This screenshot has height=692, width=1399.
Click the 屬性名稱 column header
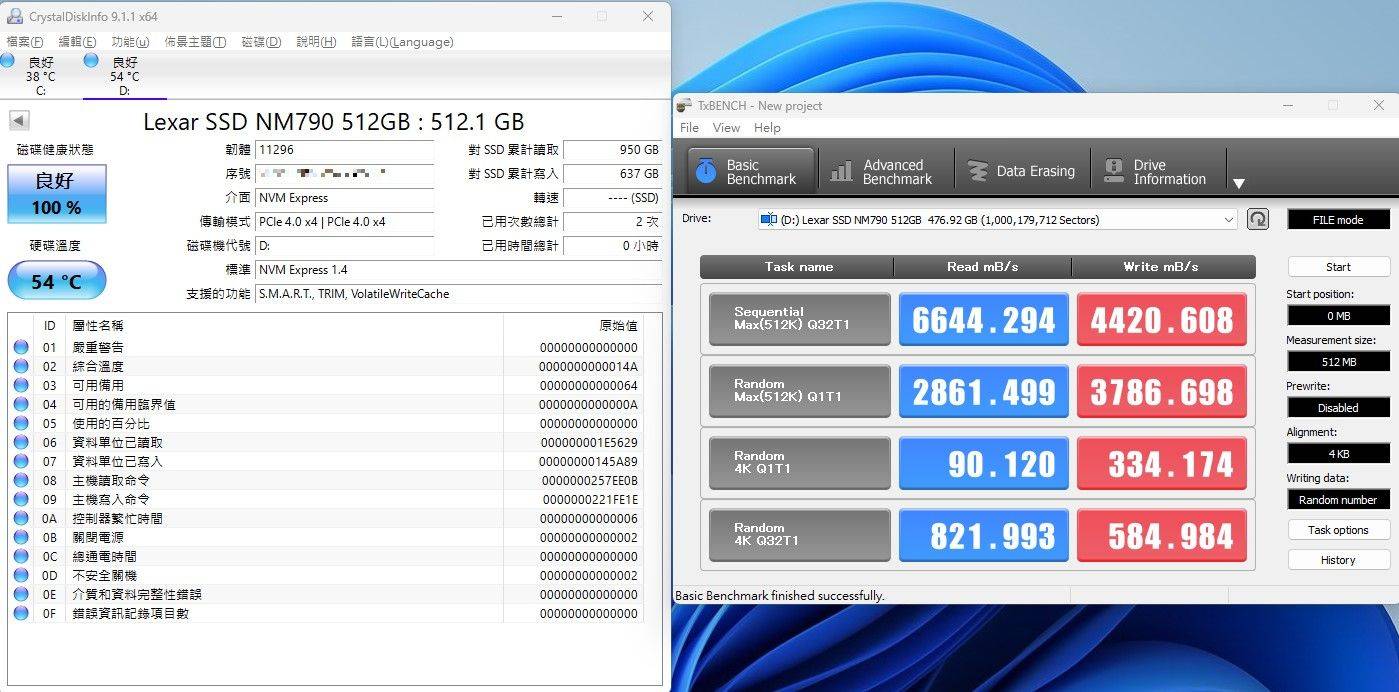coord(284,326)
